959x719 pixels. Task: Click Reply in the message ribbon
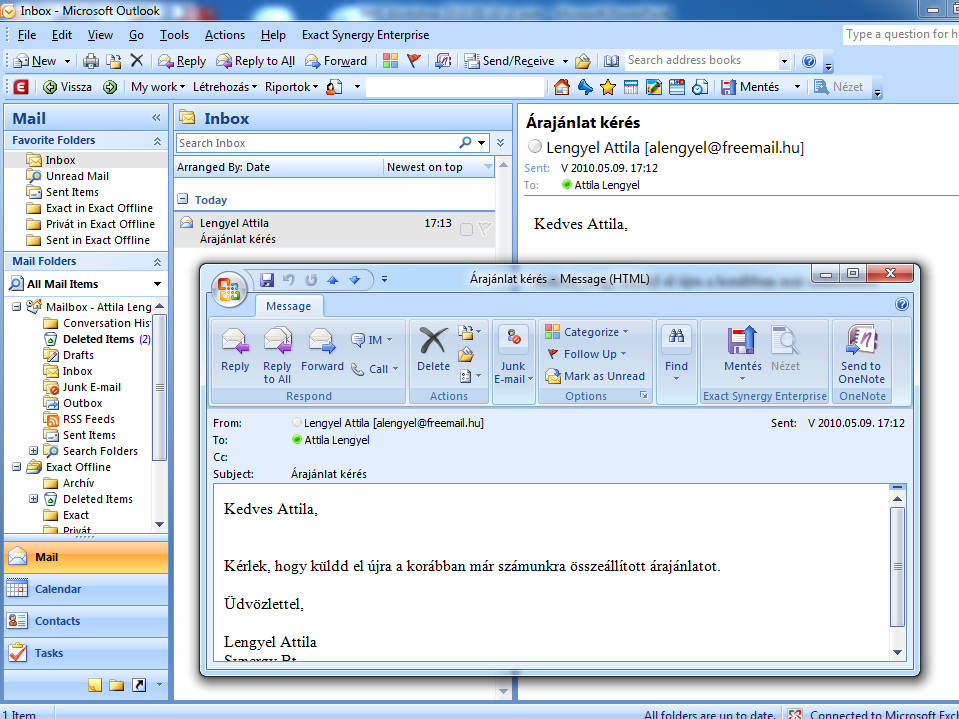point(235,350)
